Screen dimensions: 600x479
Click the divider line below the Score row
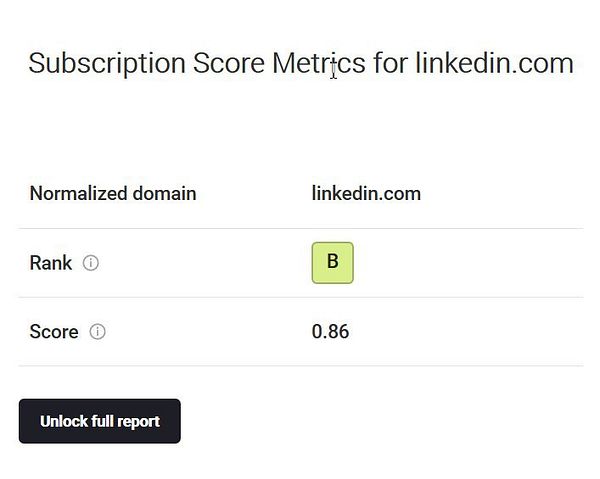[300, 365]
